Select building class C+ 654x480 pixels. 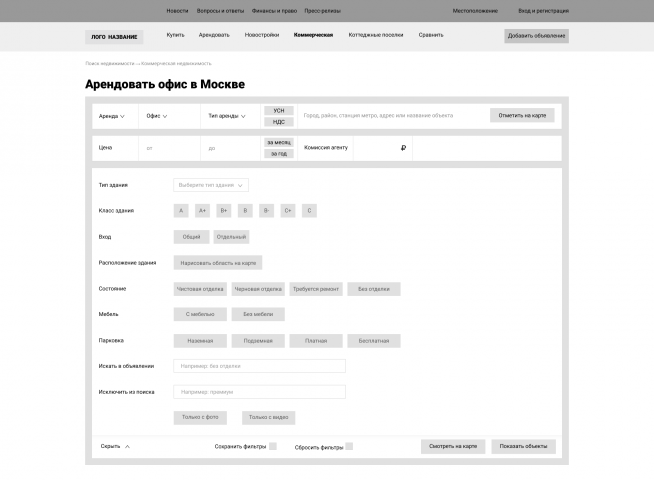click(288, 211)
